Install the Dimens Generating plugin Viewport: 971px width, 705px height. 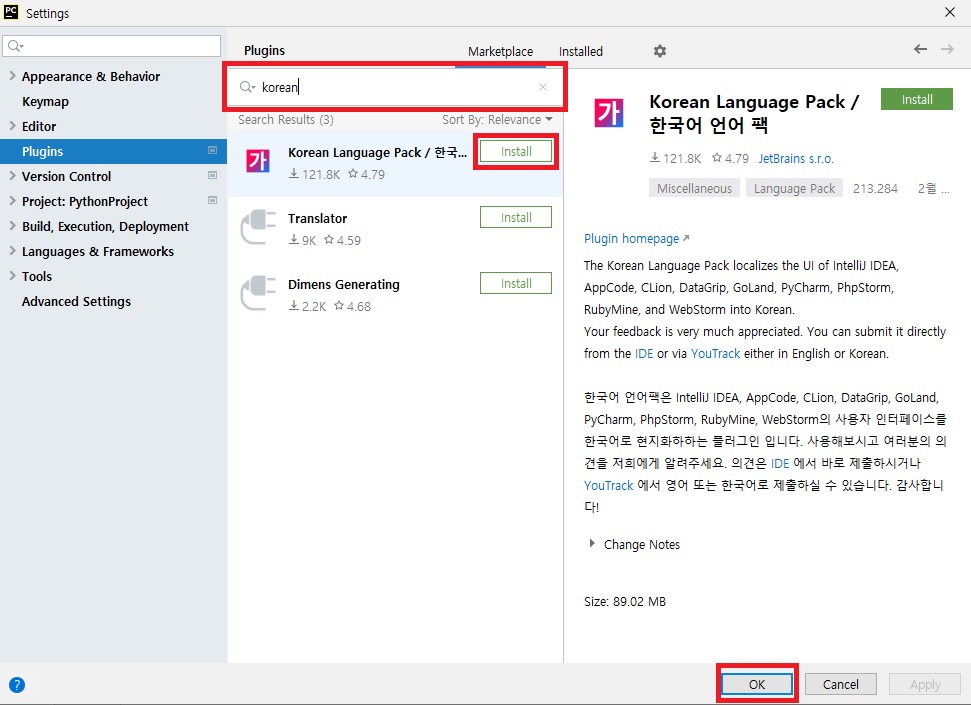pyautogui.click(x=516, y=283)
